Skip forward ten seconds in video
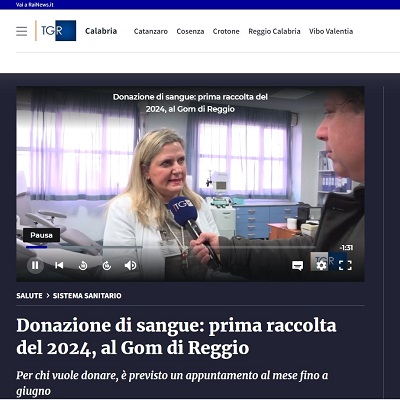Screen dimensions: 400x400 pos(107,265)
